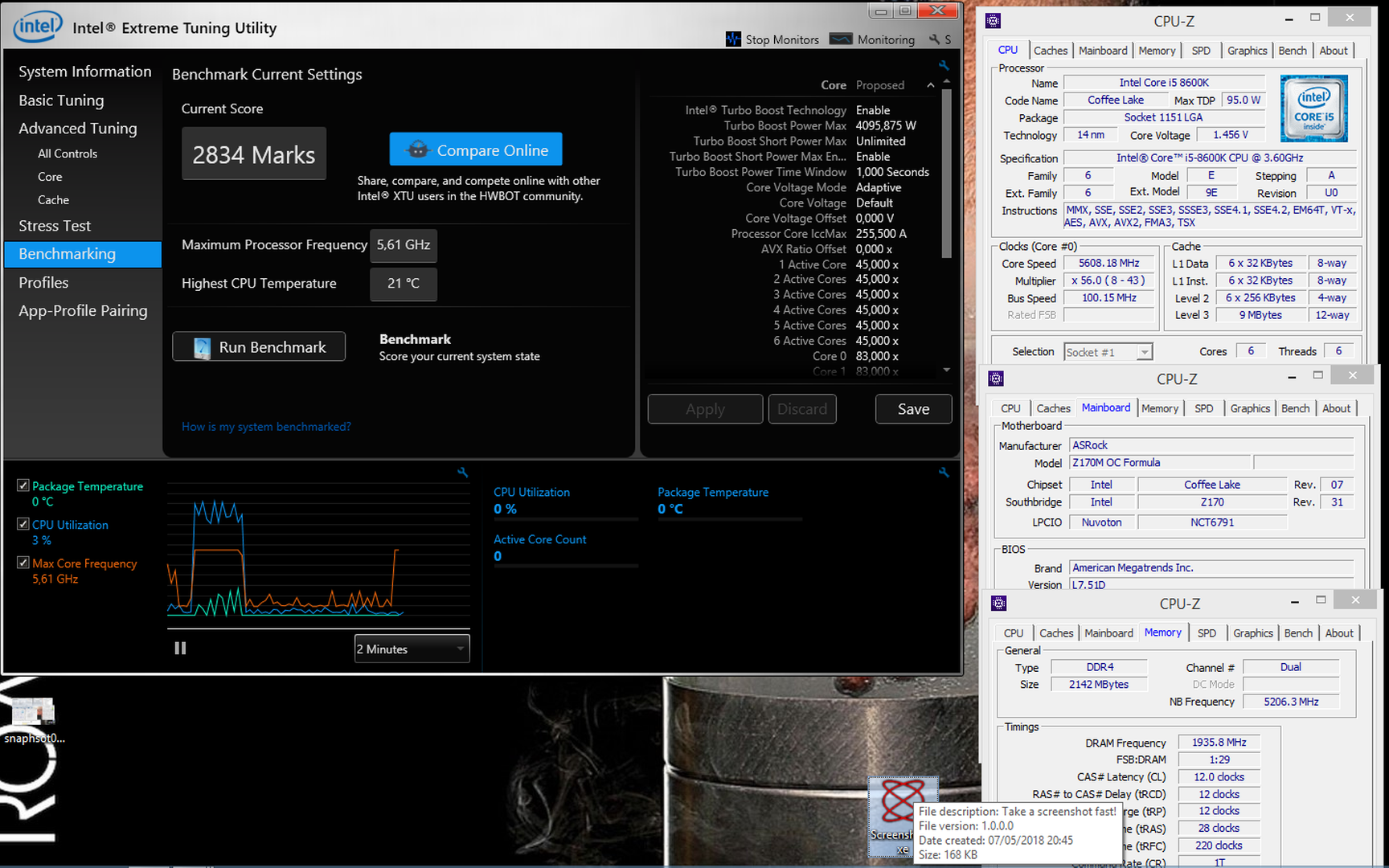Click wrench icon above Core Proposed panel
Viewport: 1389px width, 868px height.
coord(944,65)
